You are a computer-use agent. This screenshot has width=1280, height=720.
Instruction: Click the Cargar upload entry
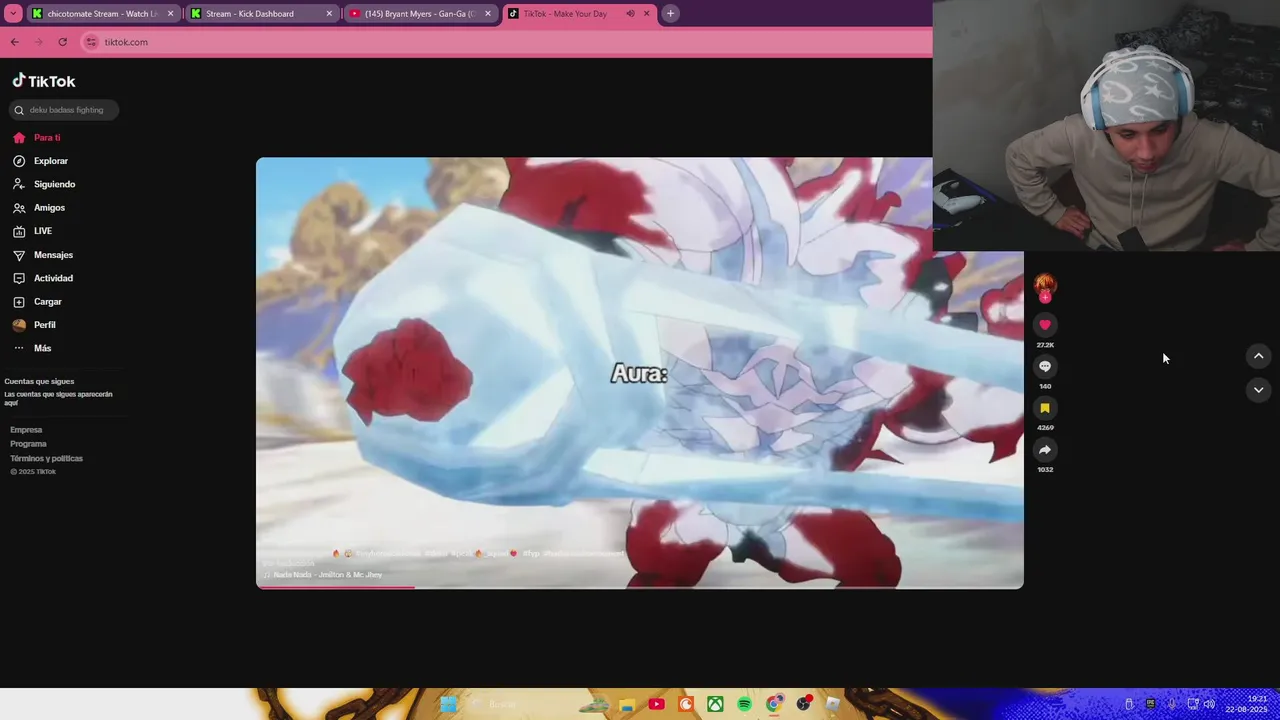tap(48, 302)
